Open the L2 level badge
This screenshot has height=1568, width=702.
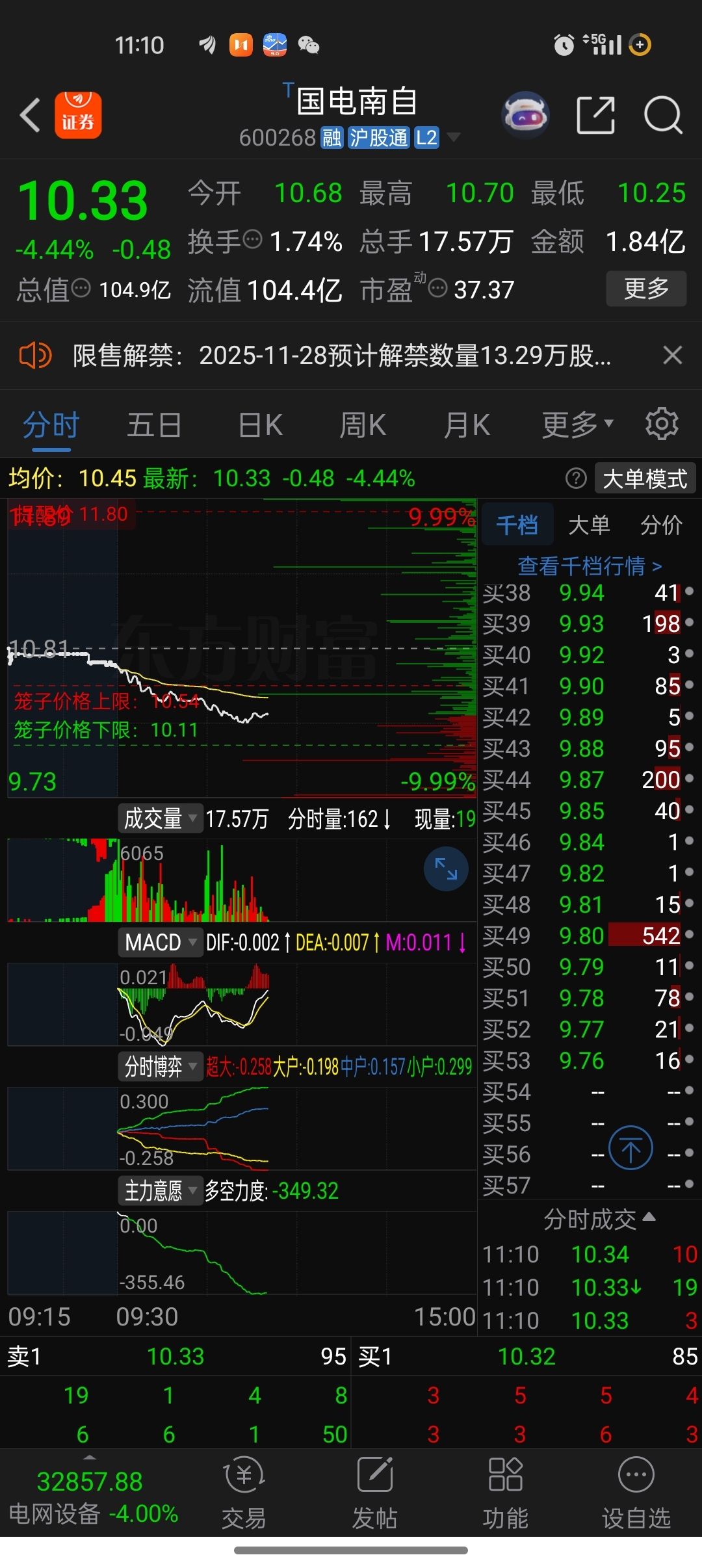point(427,138)
